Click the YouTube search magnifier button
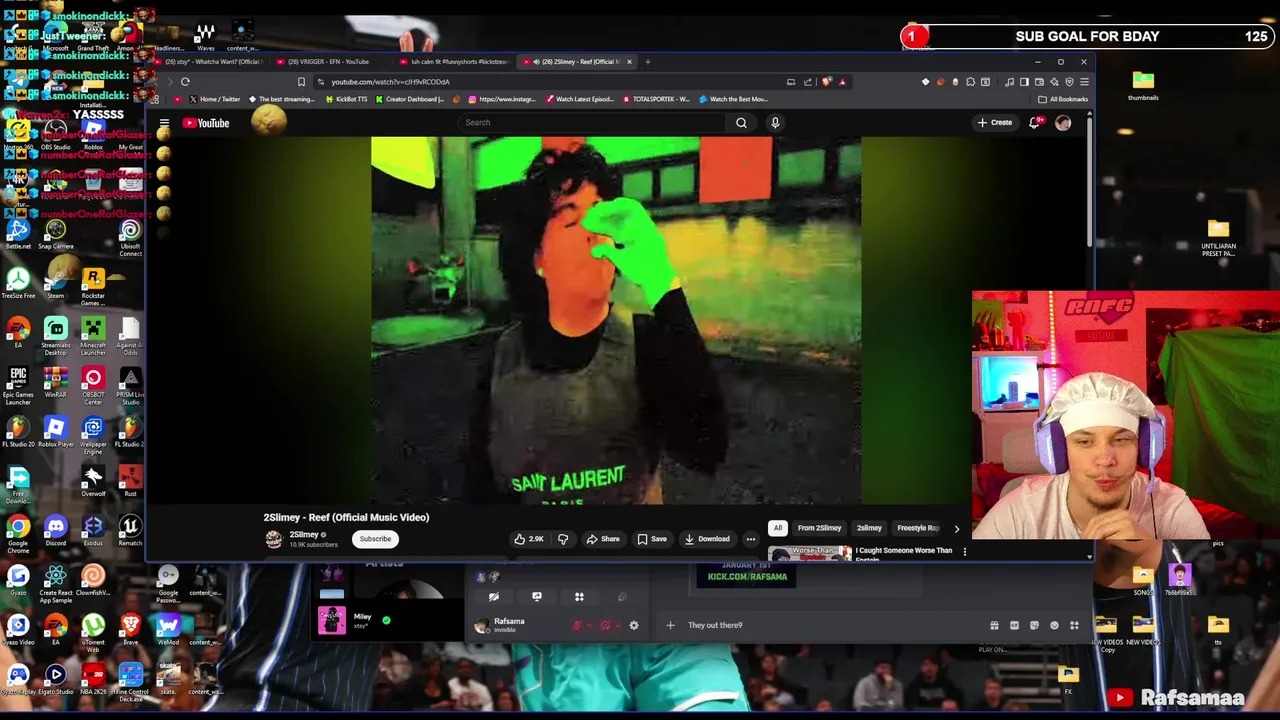Image resolution: width=1280 pixels, height=720 pixels. [x=741, y=123]
